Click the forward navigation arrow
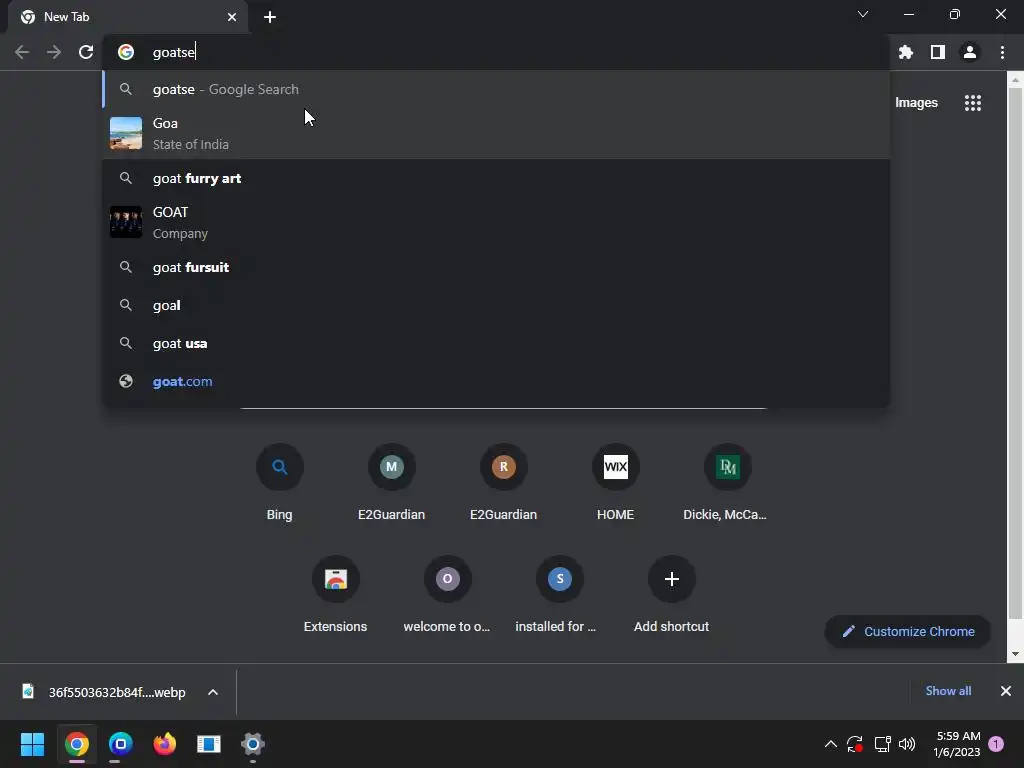 point(54,52)
